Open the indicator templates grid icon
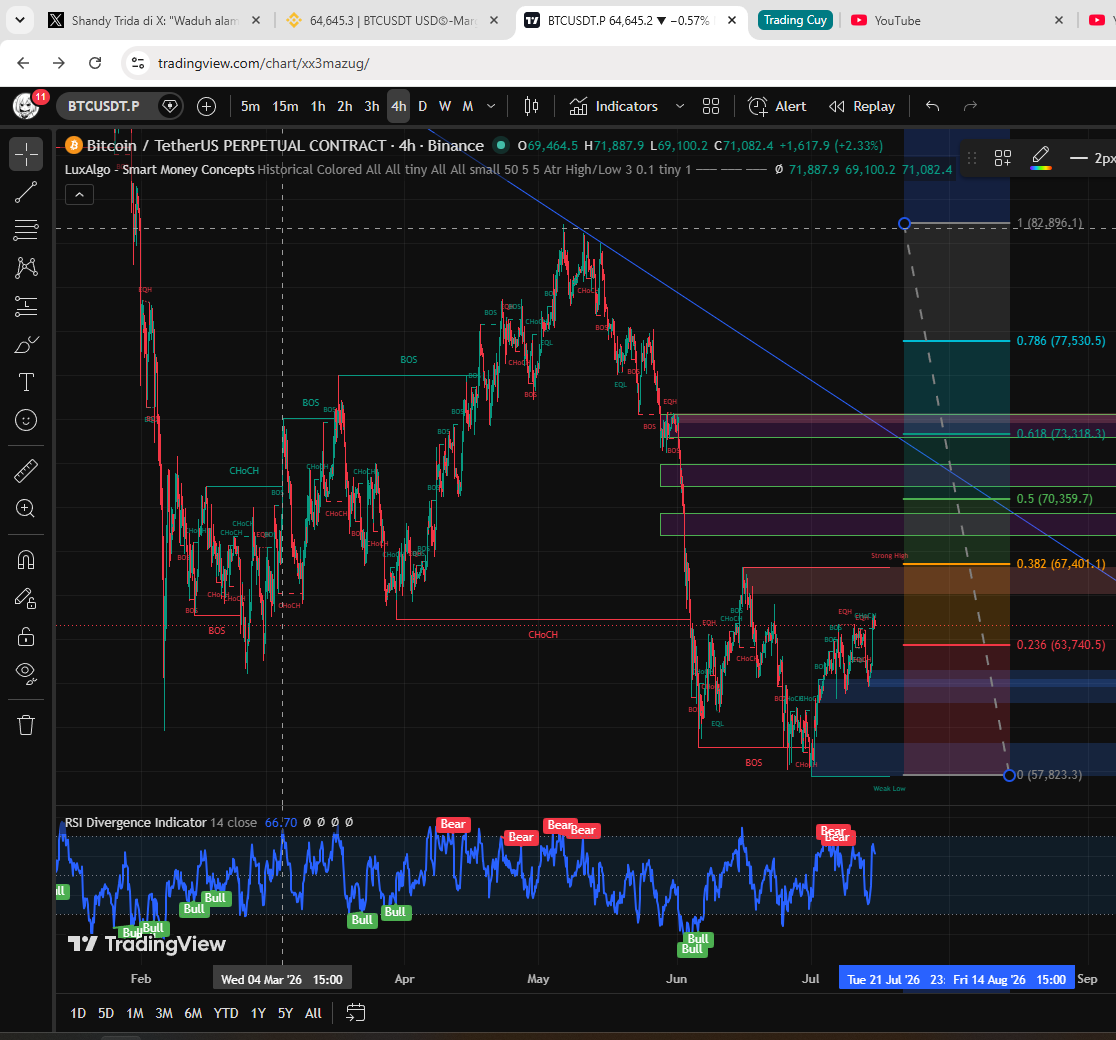The image size is (1116, 1040). click(710, 106)
